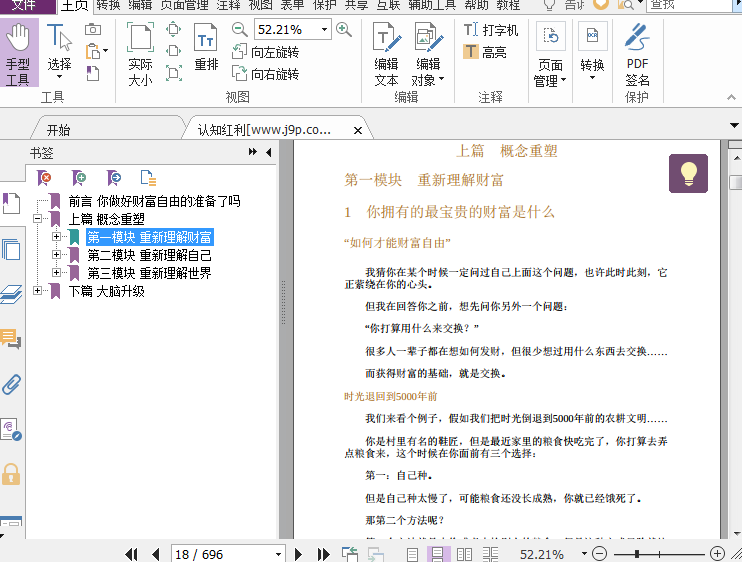Enable continuous facing view mode
Screen dimensions: 742x562
491,554
